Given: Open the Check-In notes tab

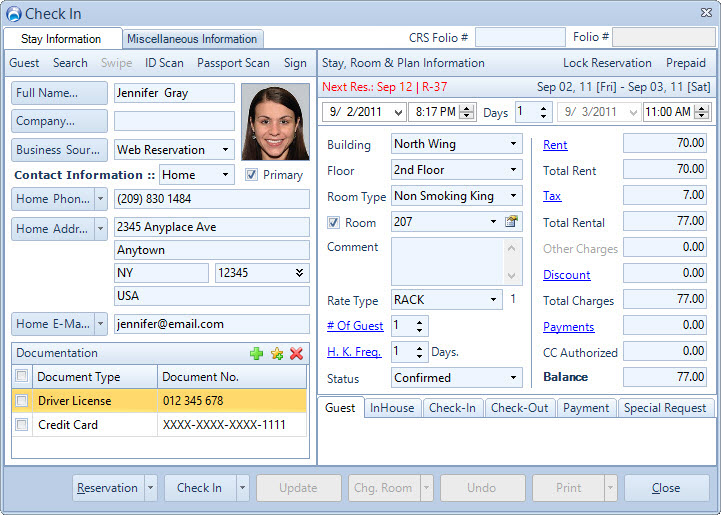Looking at the screenshot, I should click(452, 408).
